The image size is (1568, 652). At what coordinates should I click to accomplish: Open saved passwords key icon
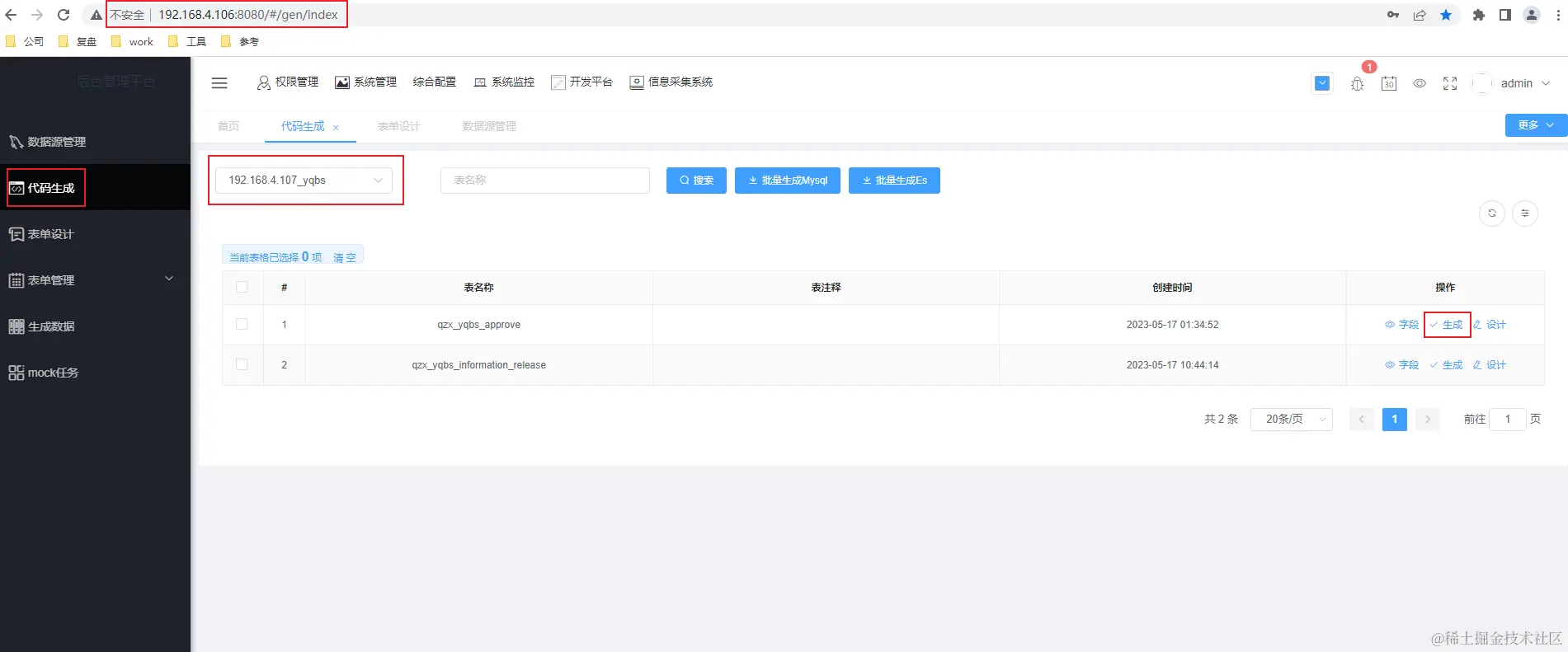(1393, 15)
